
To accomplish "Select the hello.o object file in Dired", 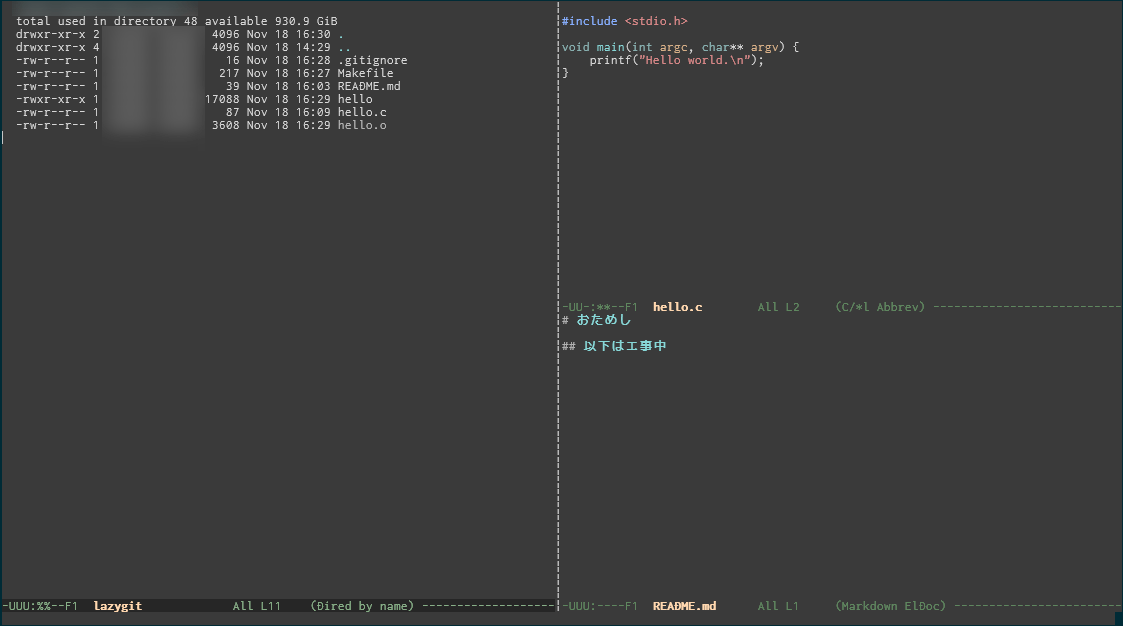I will [x=361, y=125].
